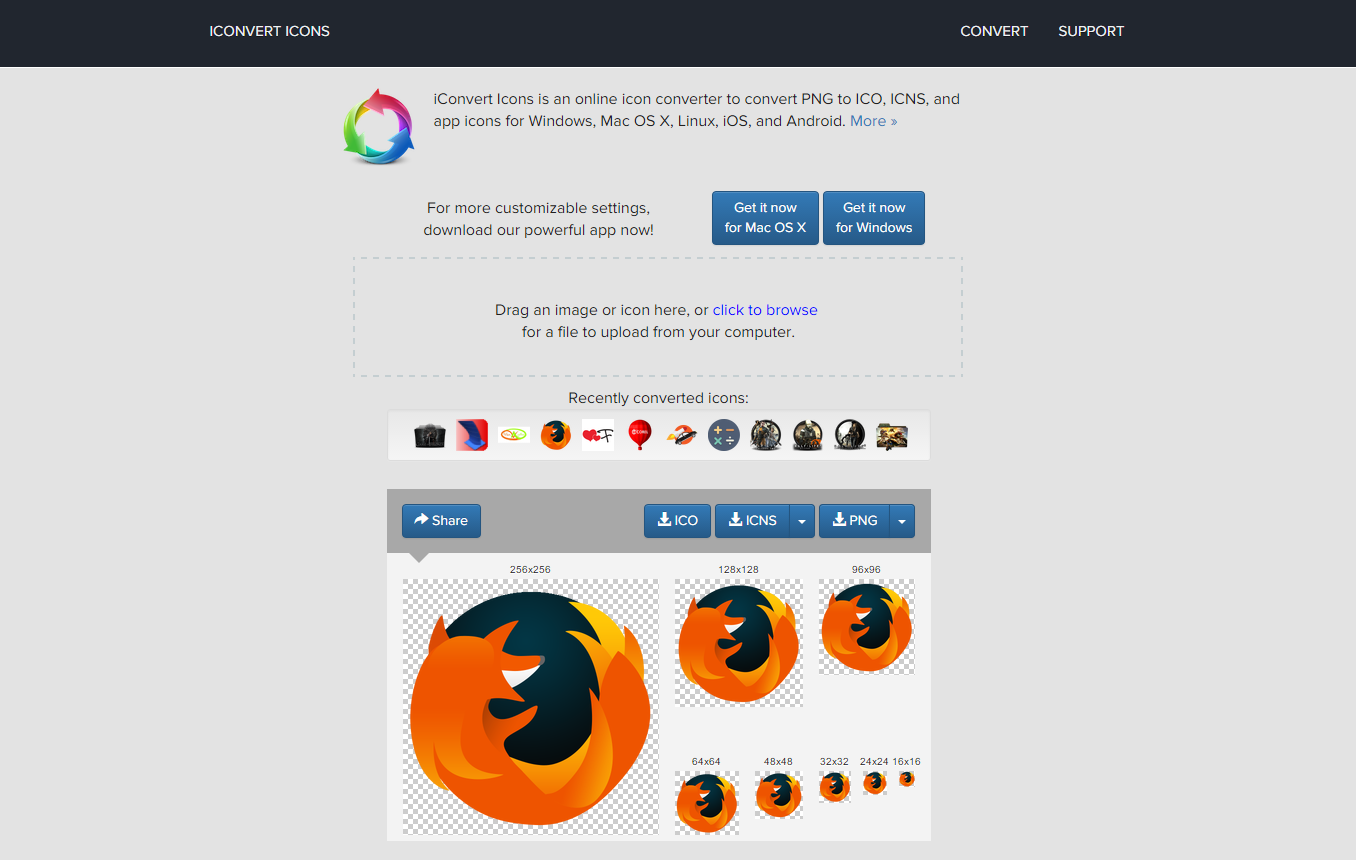Expand the ICNS download options dropdown
The image size is (1356, 860).
coord(801,520)
